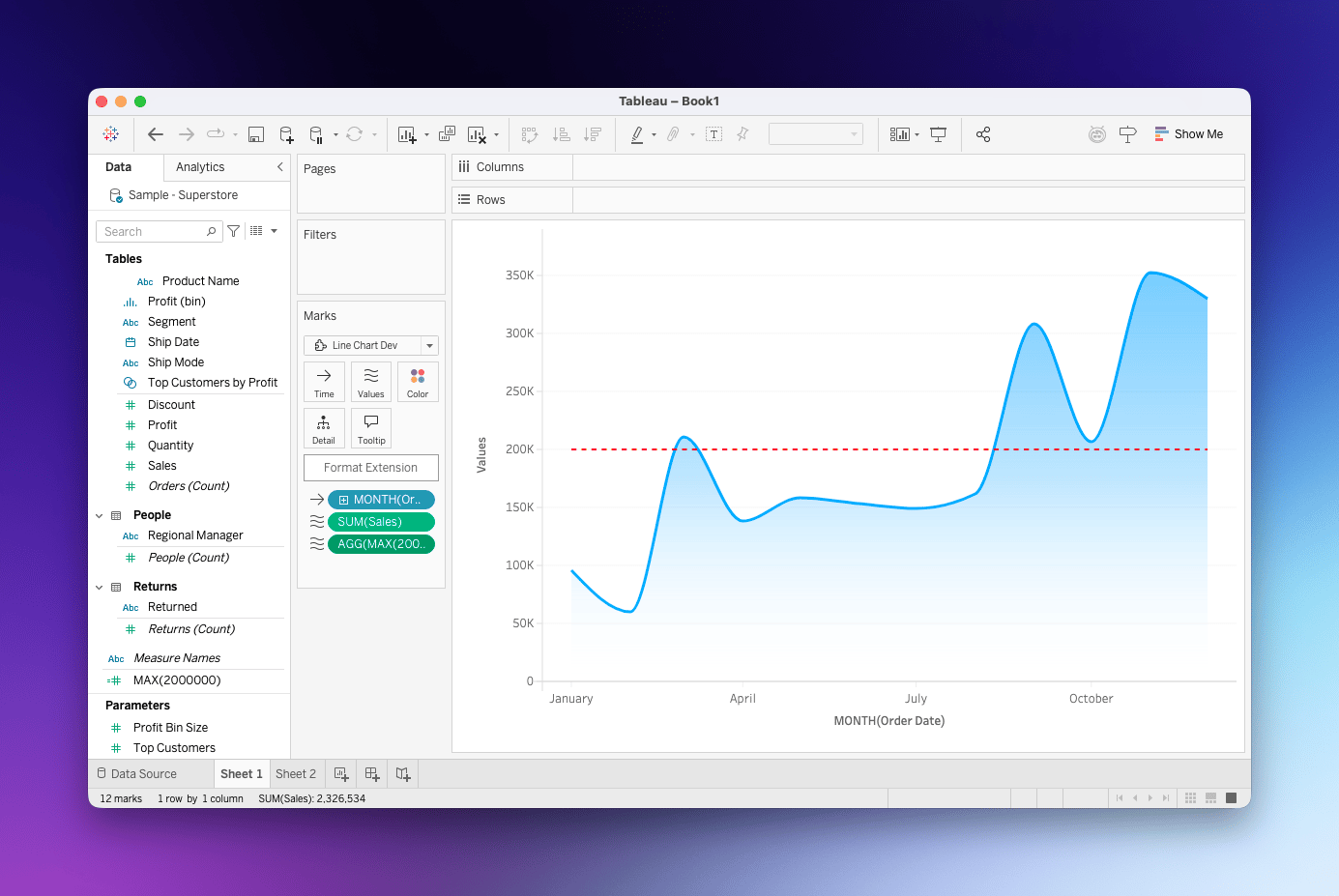Select the SUM(Sales) pill
The width and height of the screenshot is (1339, 896).
click(381, 522)
